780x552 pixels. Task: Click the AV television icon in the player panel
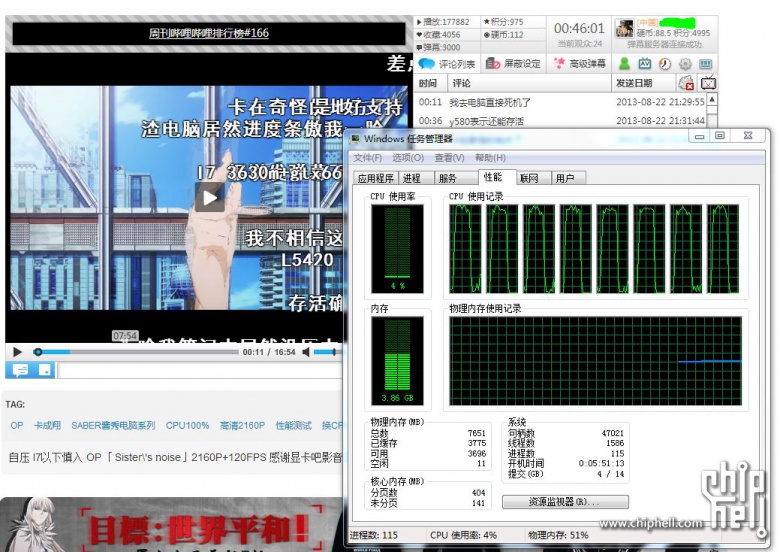tap(645, 64)
